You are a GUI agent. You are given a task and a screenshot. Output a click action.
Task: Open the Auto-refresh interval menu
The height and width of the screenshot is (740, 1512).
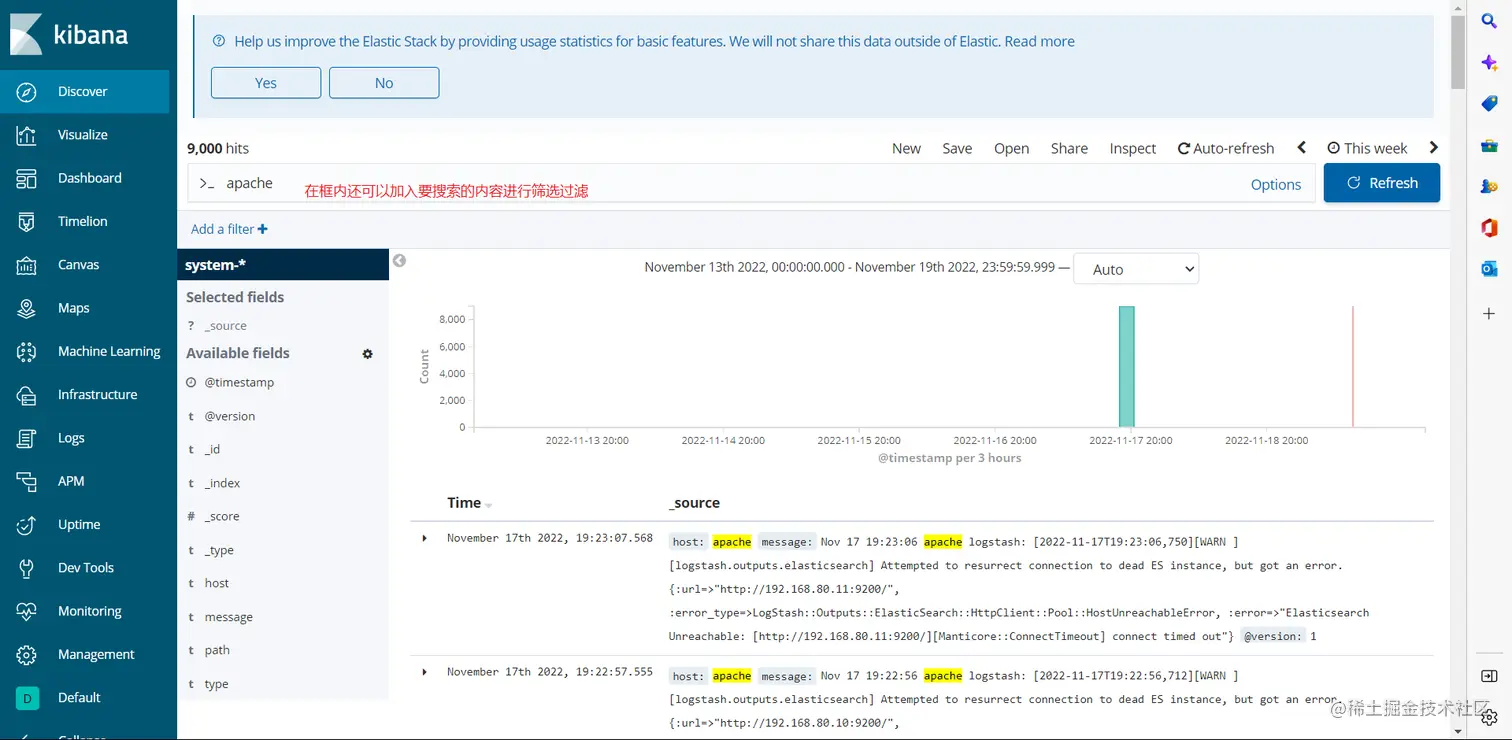click(x=1226, y=148)
